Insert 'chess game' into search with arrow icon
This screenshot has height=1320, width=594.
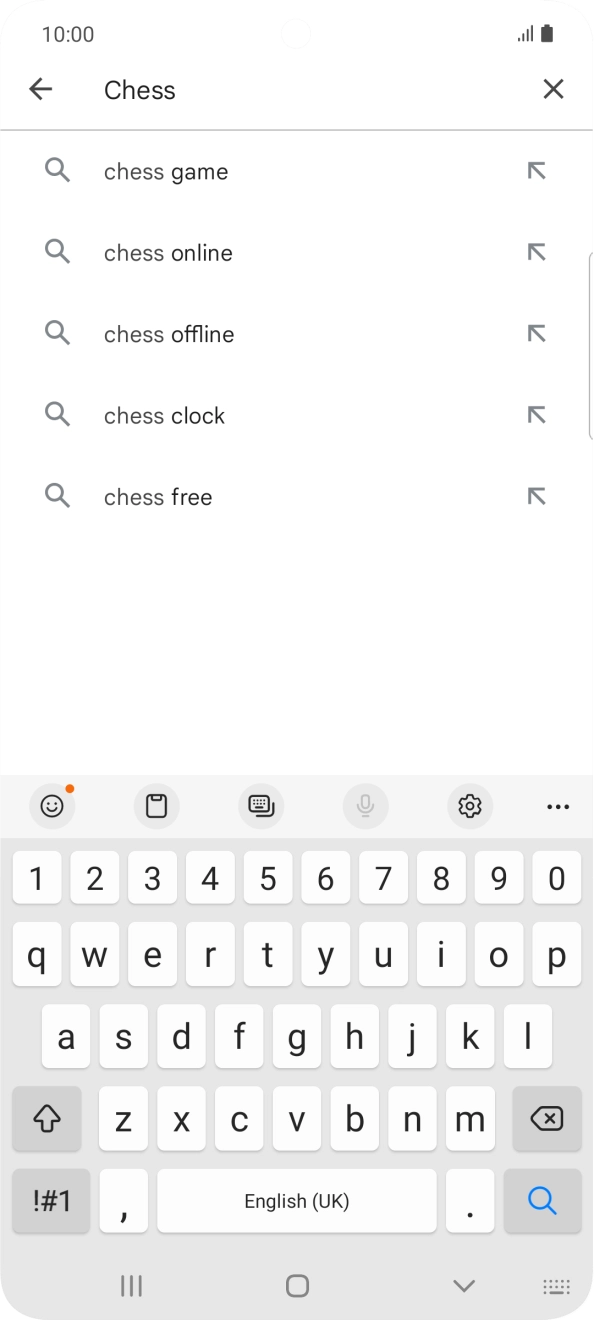tap(537, 170)
